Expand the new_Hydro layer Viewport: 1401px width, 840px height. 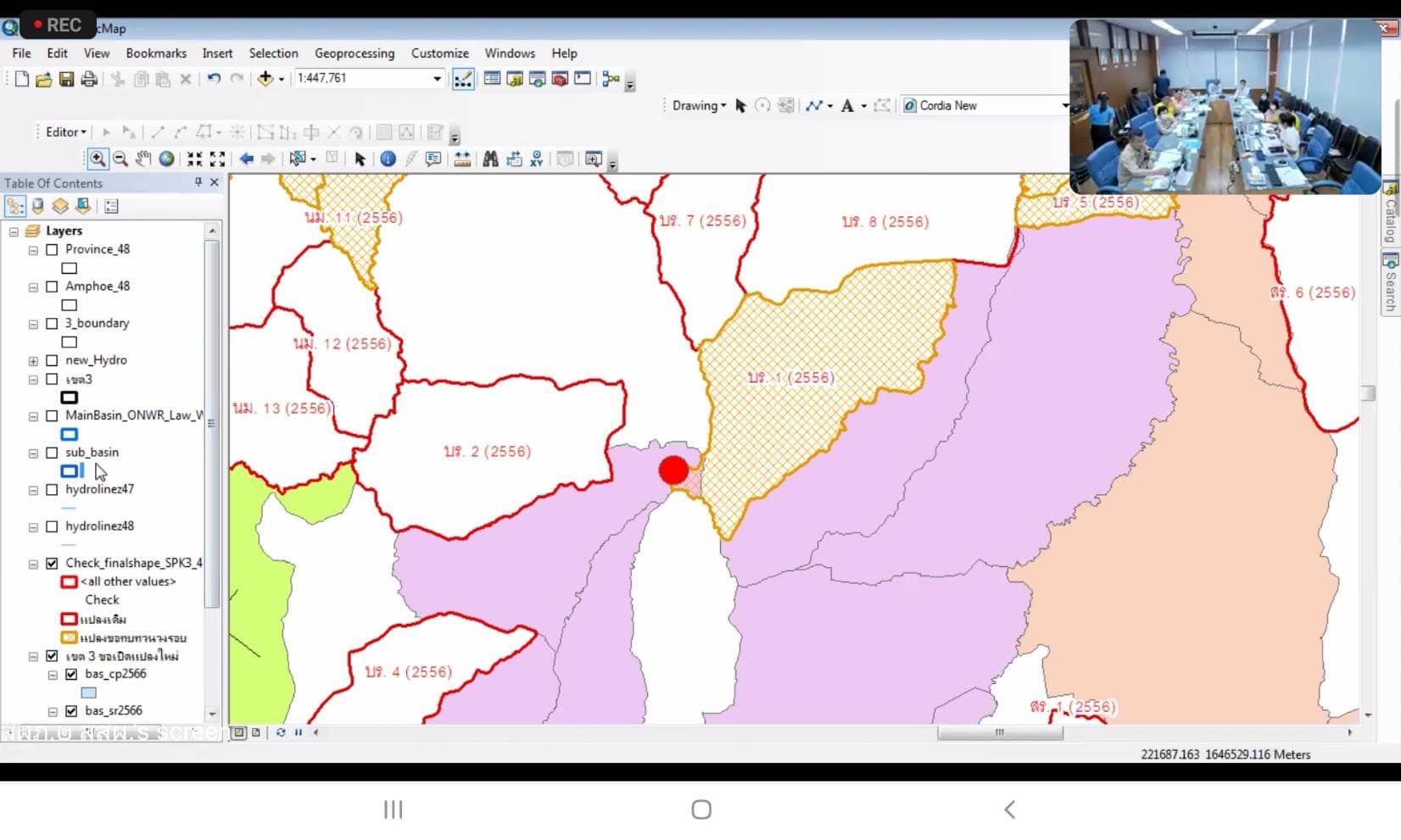(33, 361)
